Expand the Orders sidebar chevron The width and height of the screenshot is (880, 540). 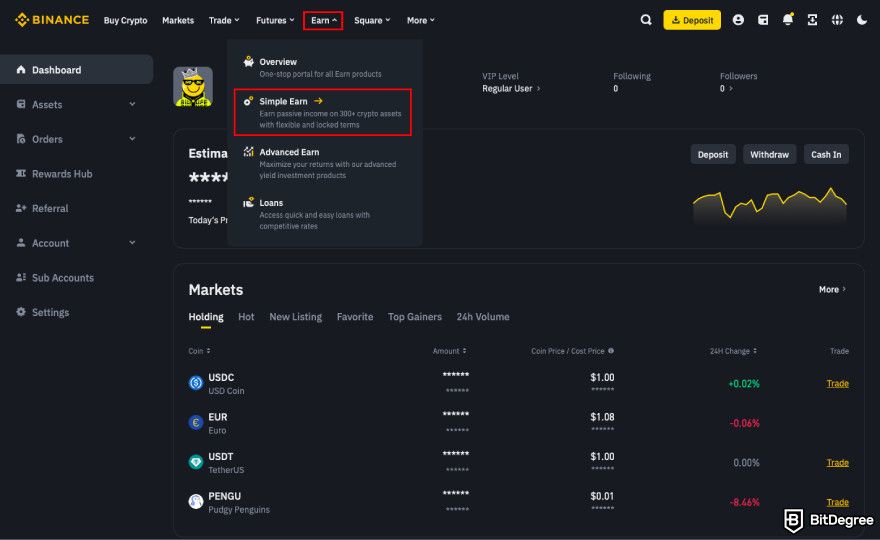[132, 139]
